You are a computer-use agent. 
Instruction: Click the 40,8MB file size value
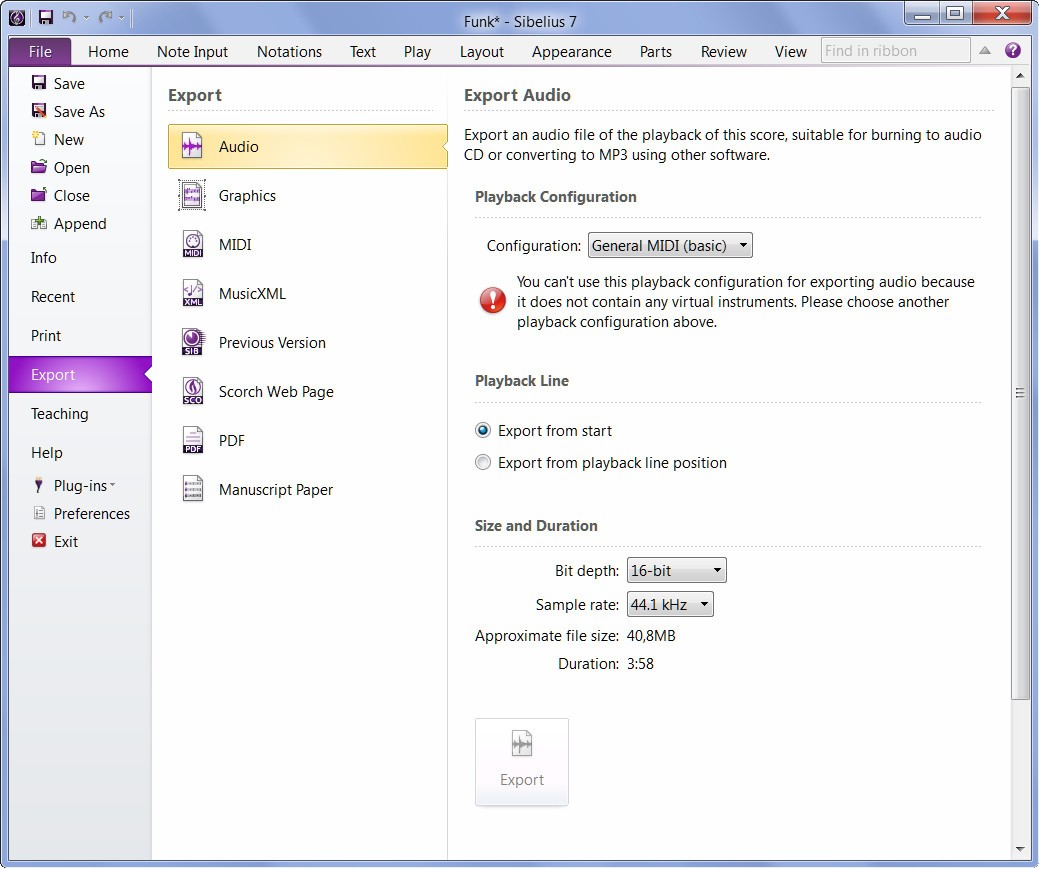[651, 635]
